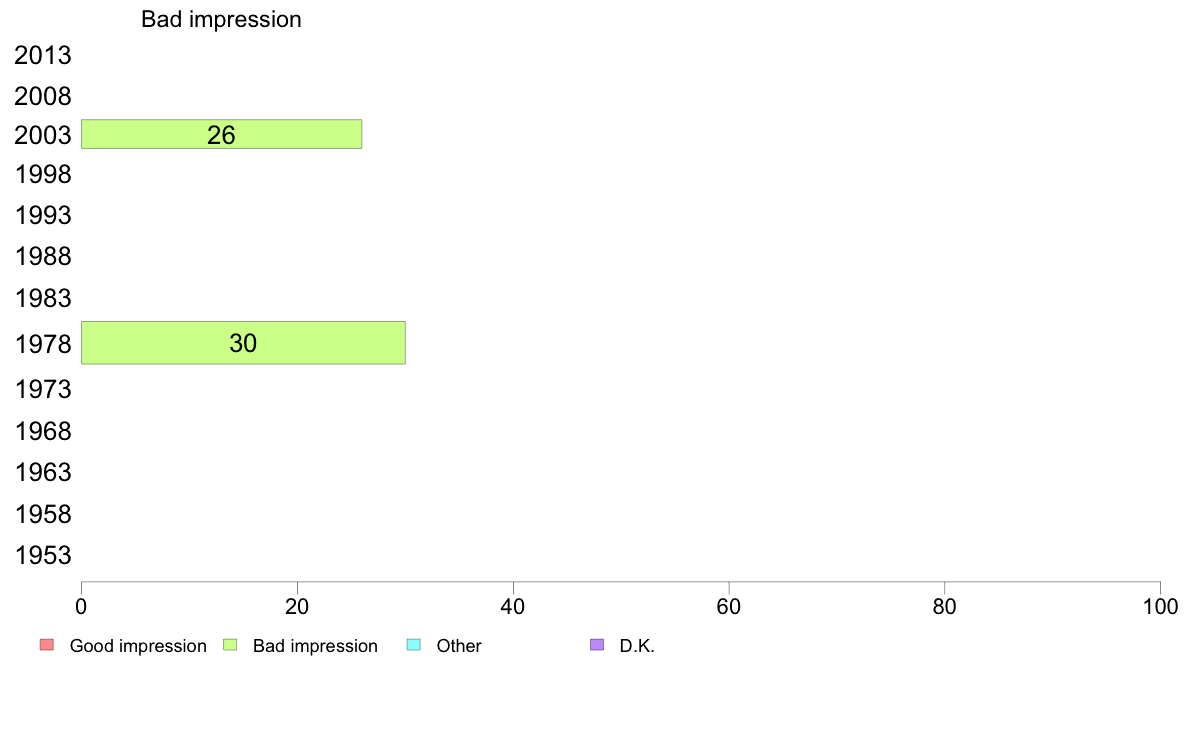Click the 60 tick on the x-axis
1188x736 pixels.
(729, 606)
